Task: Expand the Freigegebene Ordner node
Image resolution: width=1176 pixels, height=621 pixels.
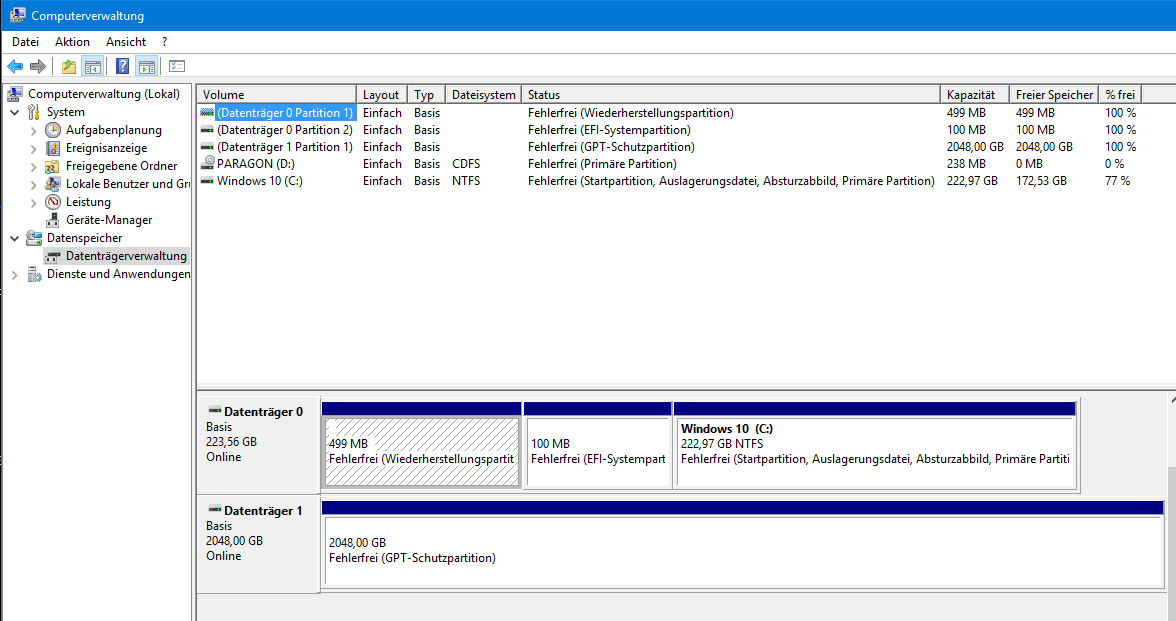Action: point(34,166)
